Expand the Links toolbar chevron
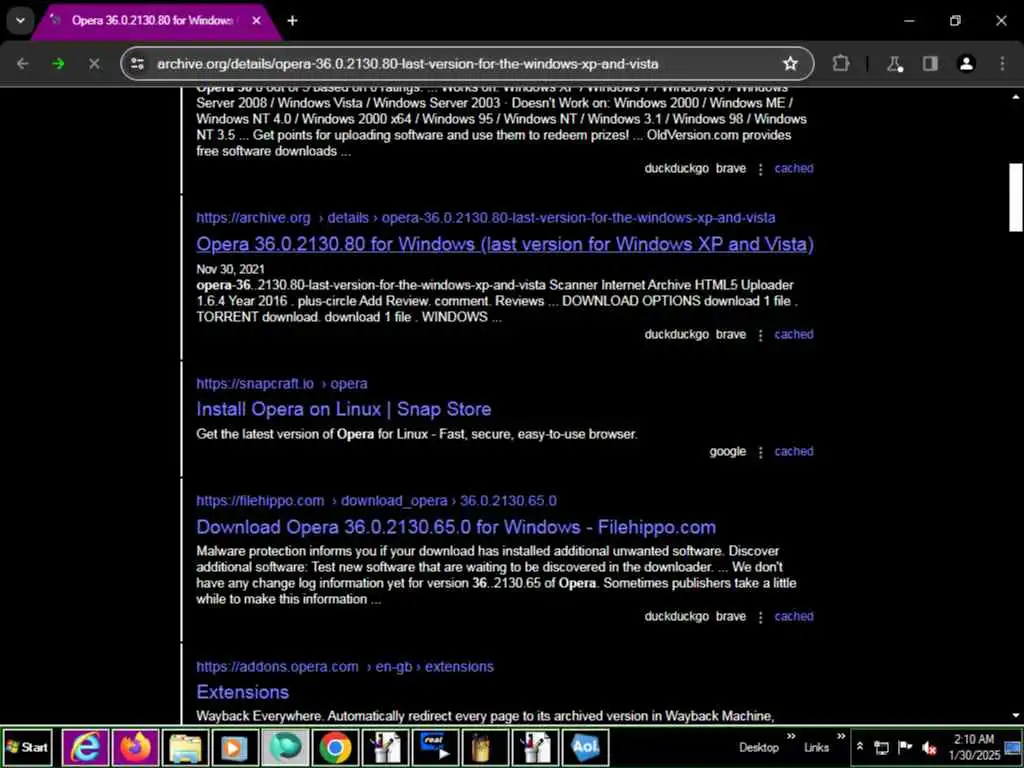1024x768 pixels. [841, 737]
